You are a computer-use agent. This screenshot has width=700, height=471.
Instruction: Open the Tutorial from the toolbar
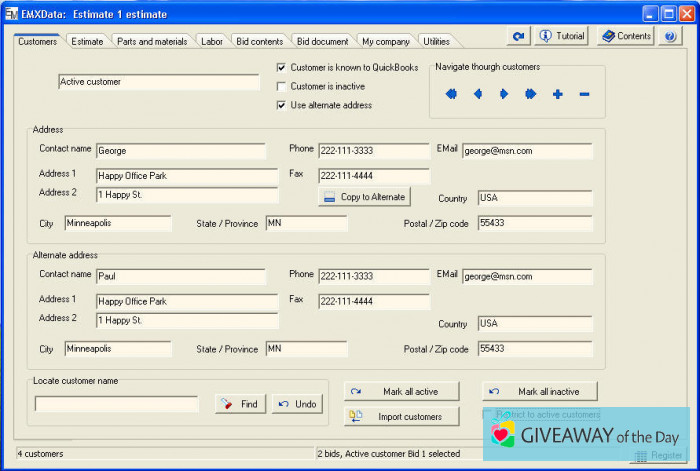(561, 36)
